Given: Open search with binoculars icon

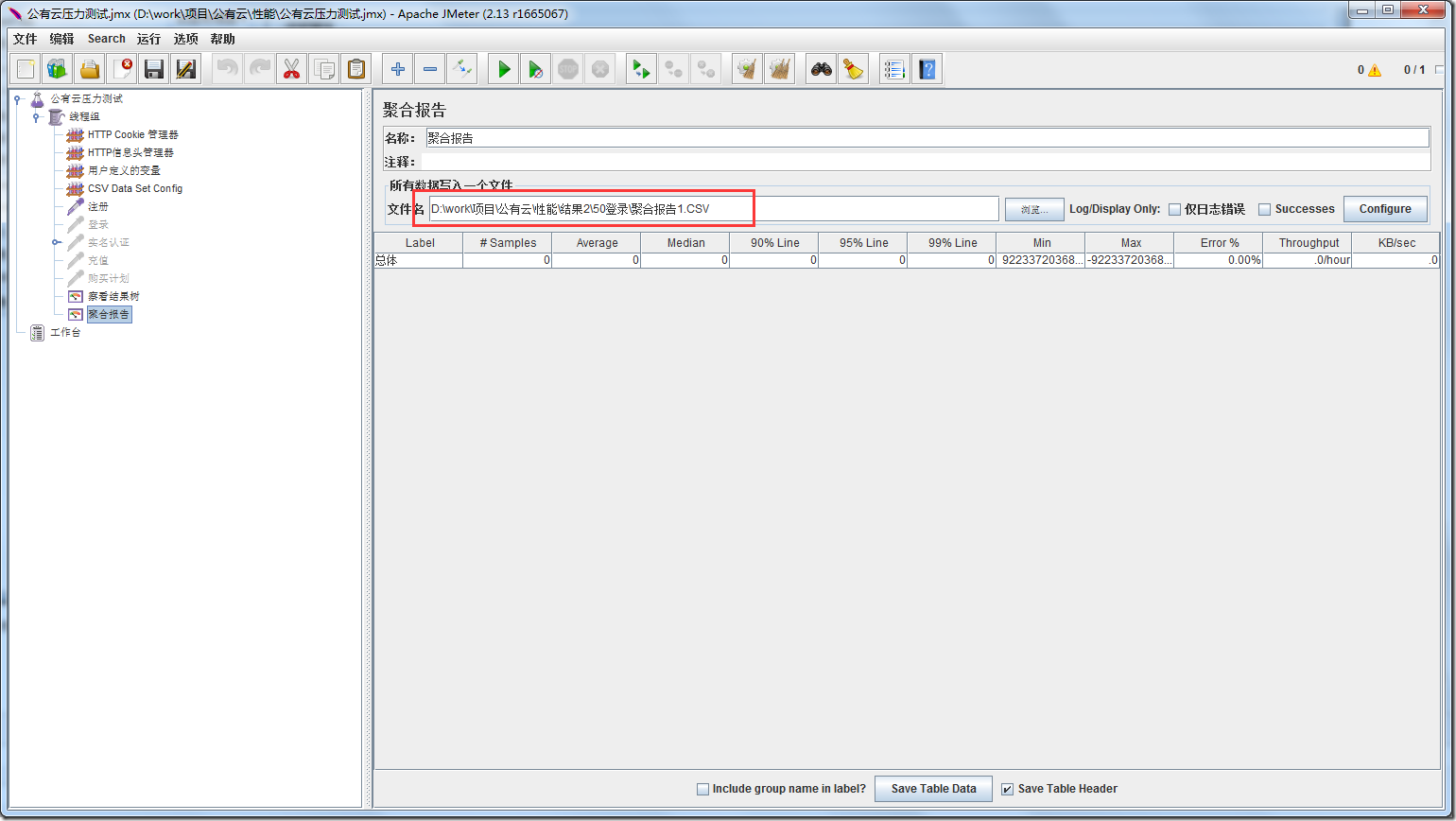Looking at the screenshot, I should (822, 69).
